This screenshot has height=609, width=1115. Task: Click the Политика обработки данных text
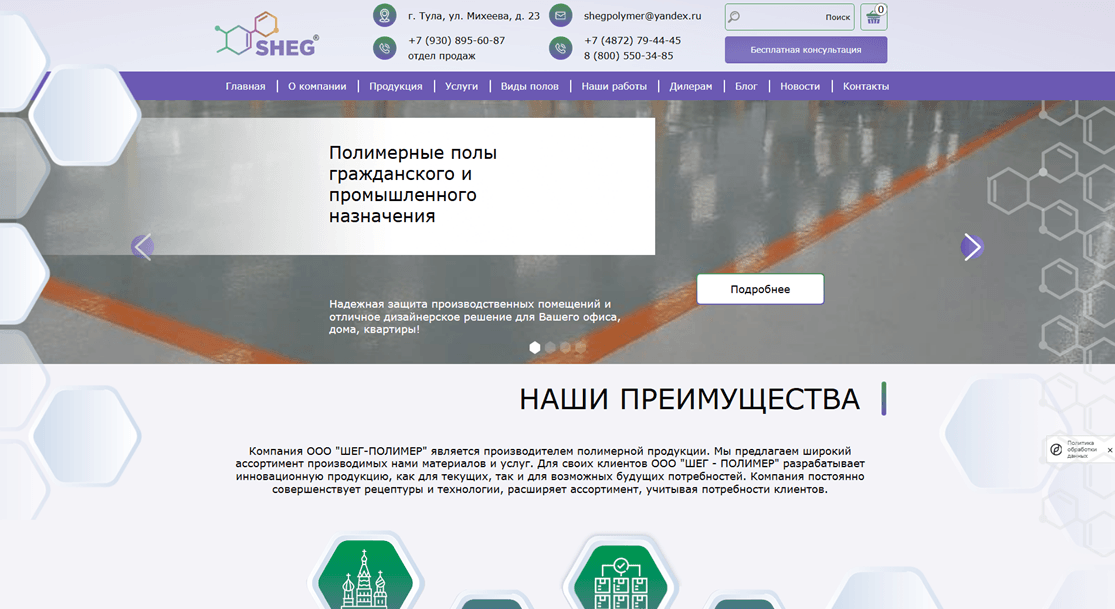[x=1082, y=450]
